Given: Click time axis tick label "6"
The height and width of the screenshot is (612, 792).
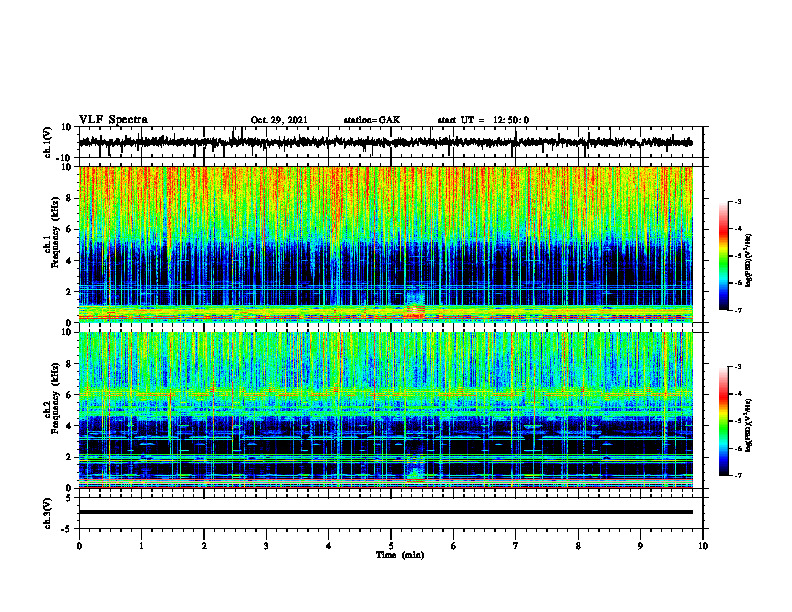Looking at the screenshot, I should (x=454, y=546).
